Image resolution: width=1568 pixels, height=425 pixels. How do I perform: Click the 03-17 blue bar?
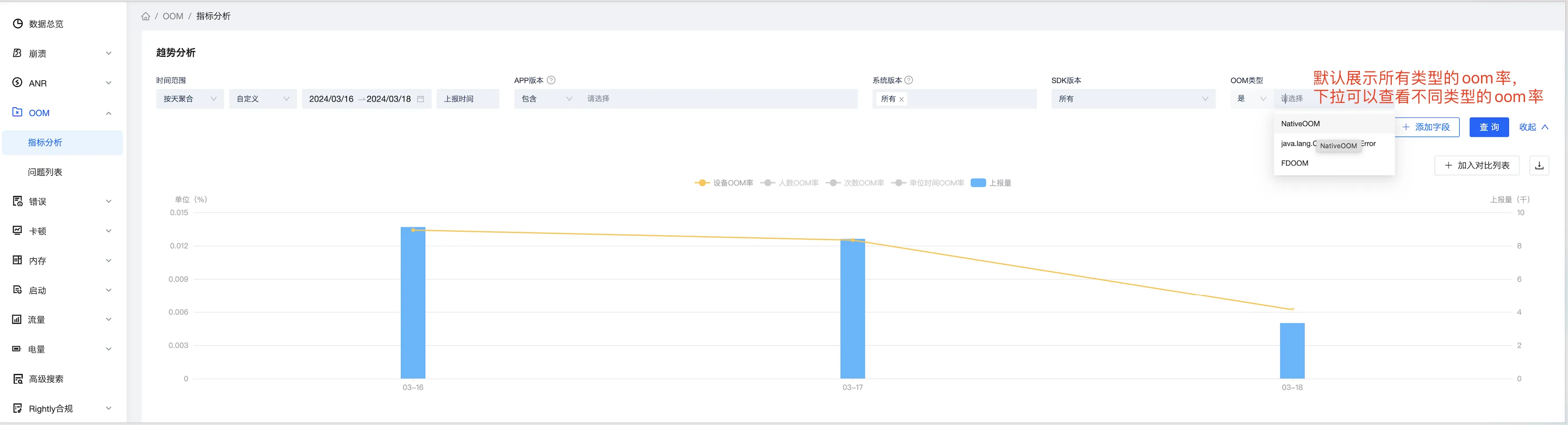tap(852, 309)
